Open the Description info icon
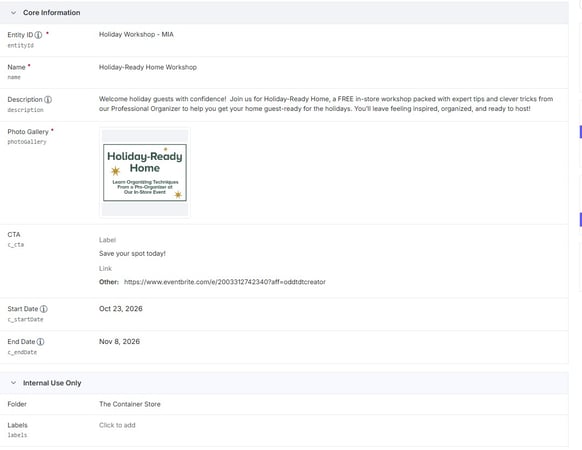This screenshot has width=582, height=450. [x=48, y=100]
